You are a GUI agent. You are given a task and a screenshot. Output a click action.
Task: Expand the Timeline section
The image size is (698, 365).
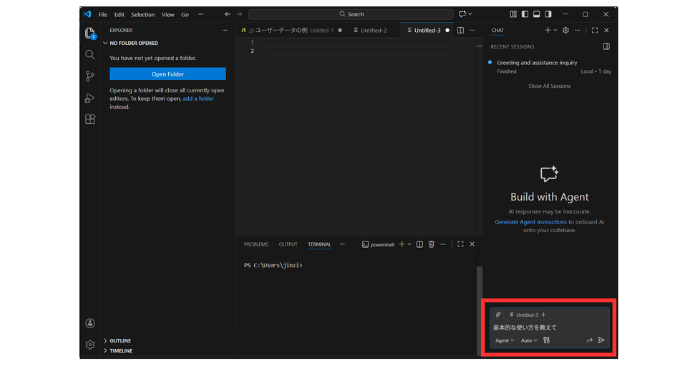click(121, 351)
